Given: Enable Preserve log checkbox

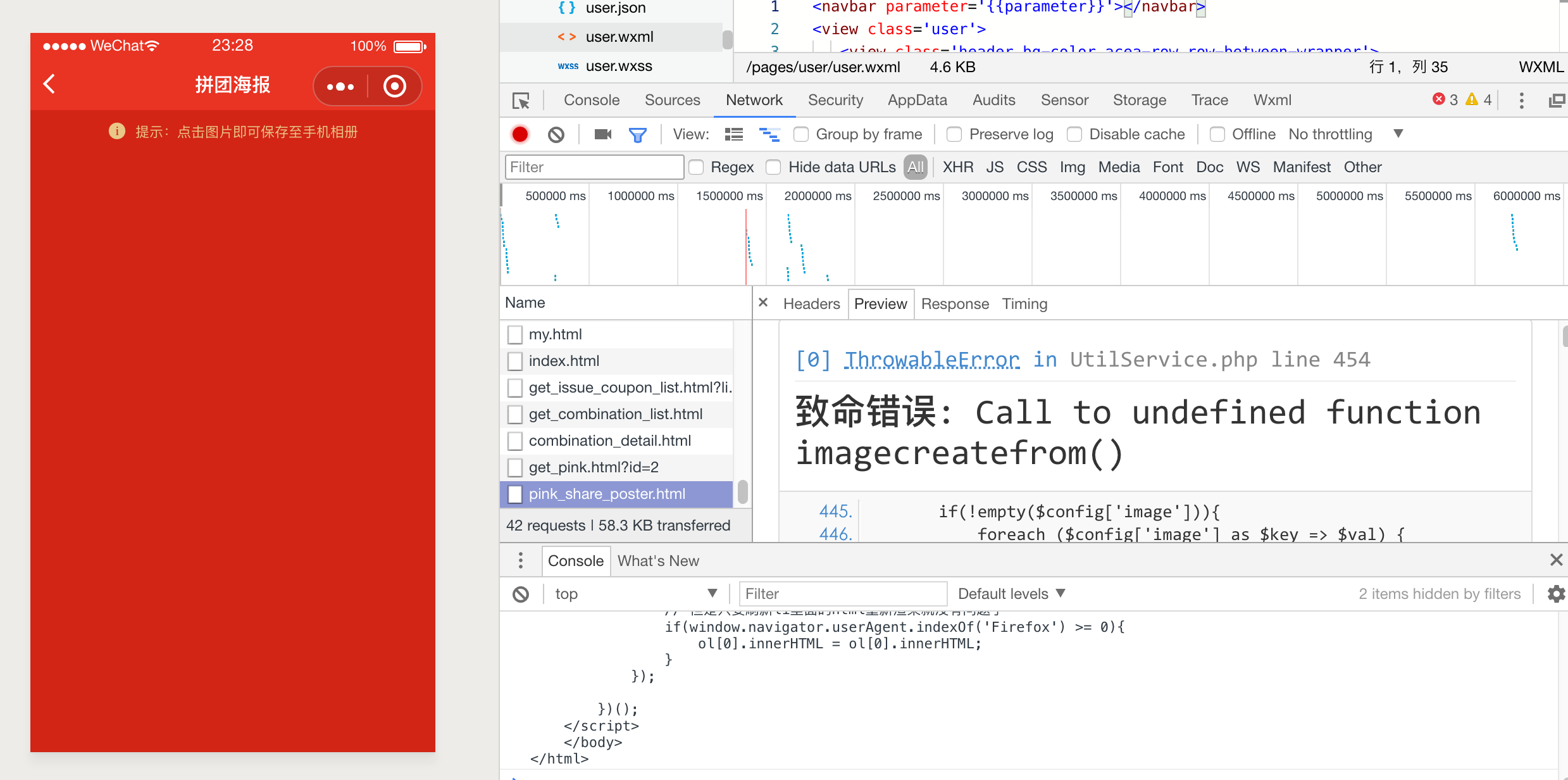Looking at the screenshot, I should pos(954,134).
